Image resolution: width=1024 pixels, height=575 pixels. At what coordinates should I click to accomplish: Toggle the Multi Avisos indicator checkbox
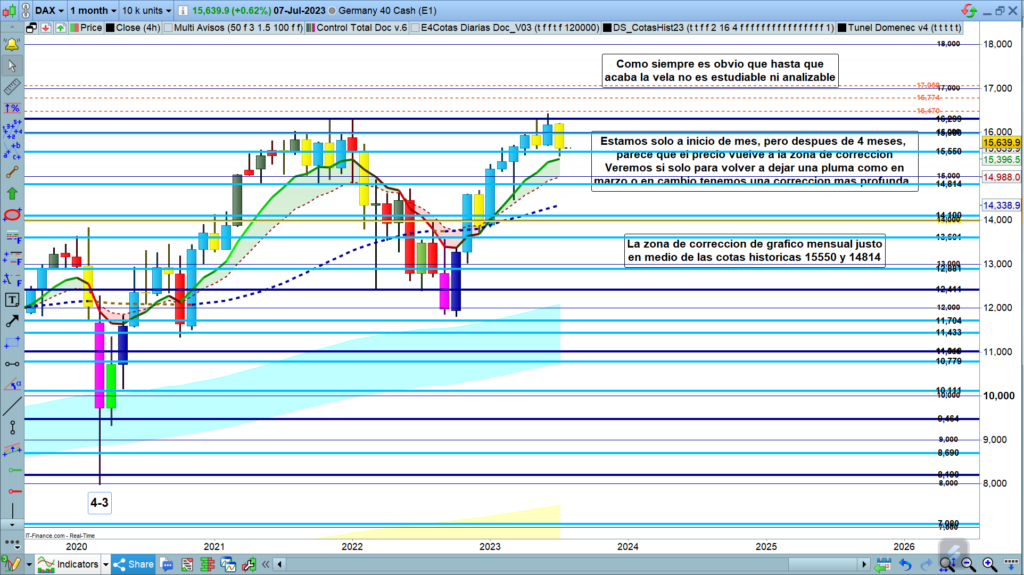[x=168, y=29]
